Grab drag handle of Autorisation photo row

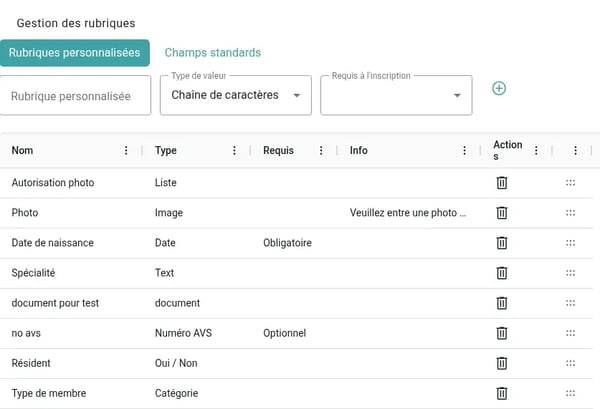570,183
